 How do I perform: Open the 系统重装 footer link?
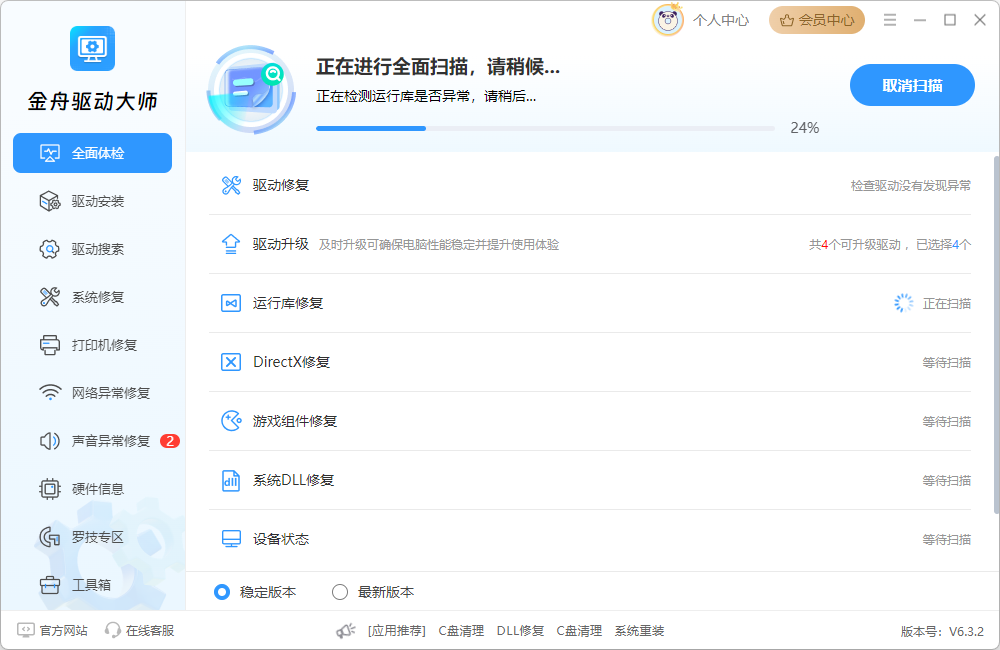coord(639,631)
